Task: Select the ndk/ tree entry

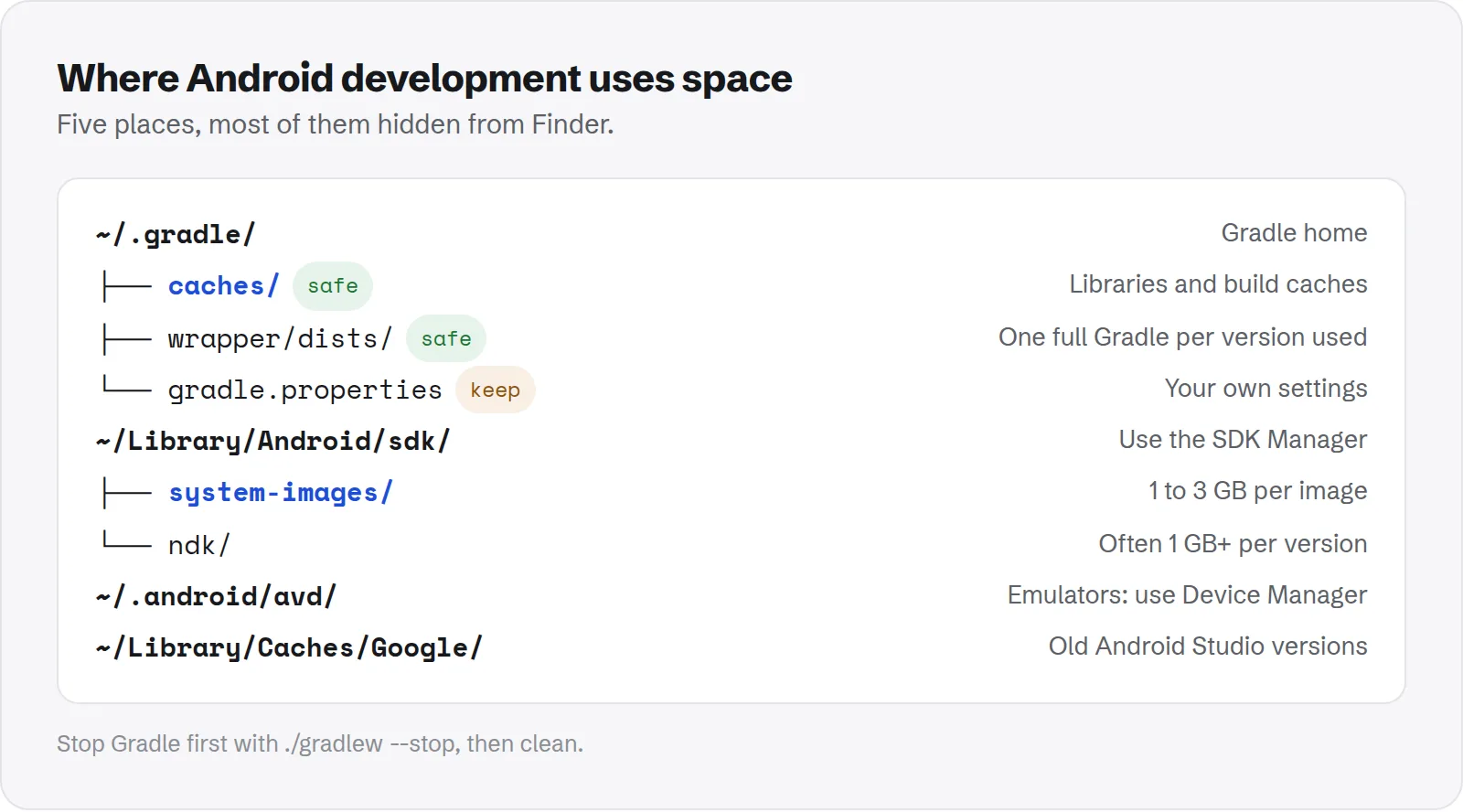Action: pyautogui.click(x=198, y=545)
